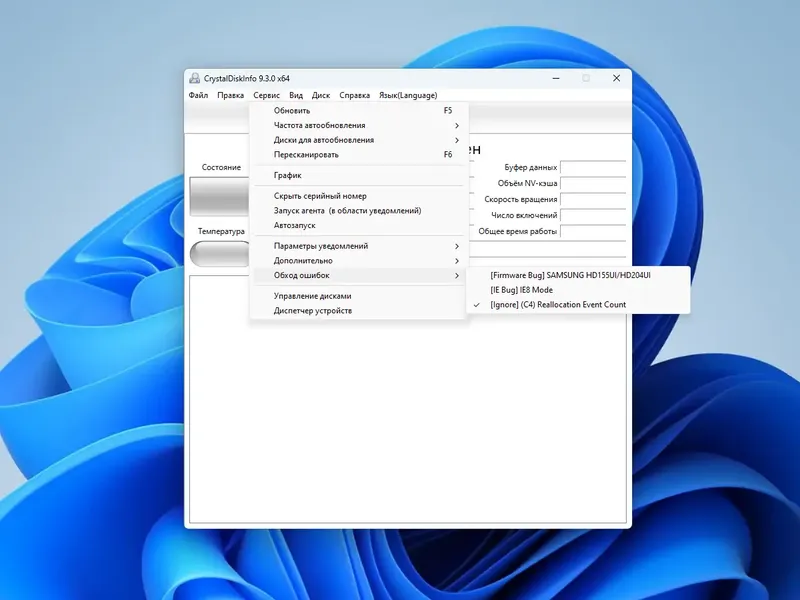
Task: Open the Правка menu
Action: 231,95
